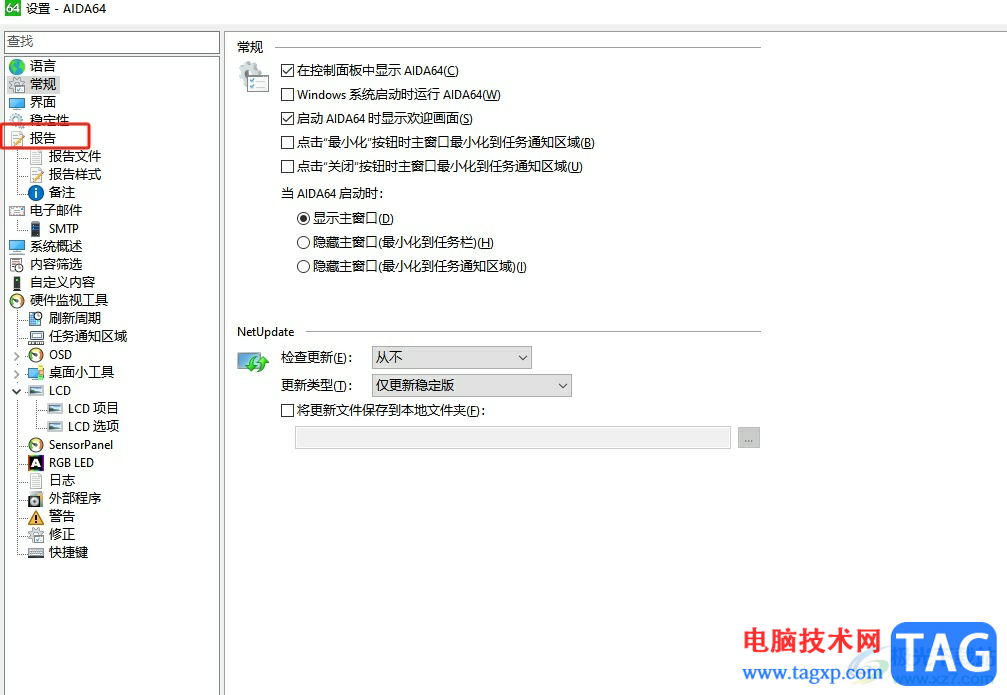Select 日志 tree item
Screen dimensions: 1007x695
tap(62, 480)
